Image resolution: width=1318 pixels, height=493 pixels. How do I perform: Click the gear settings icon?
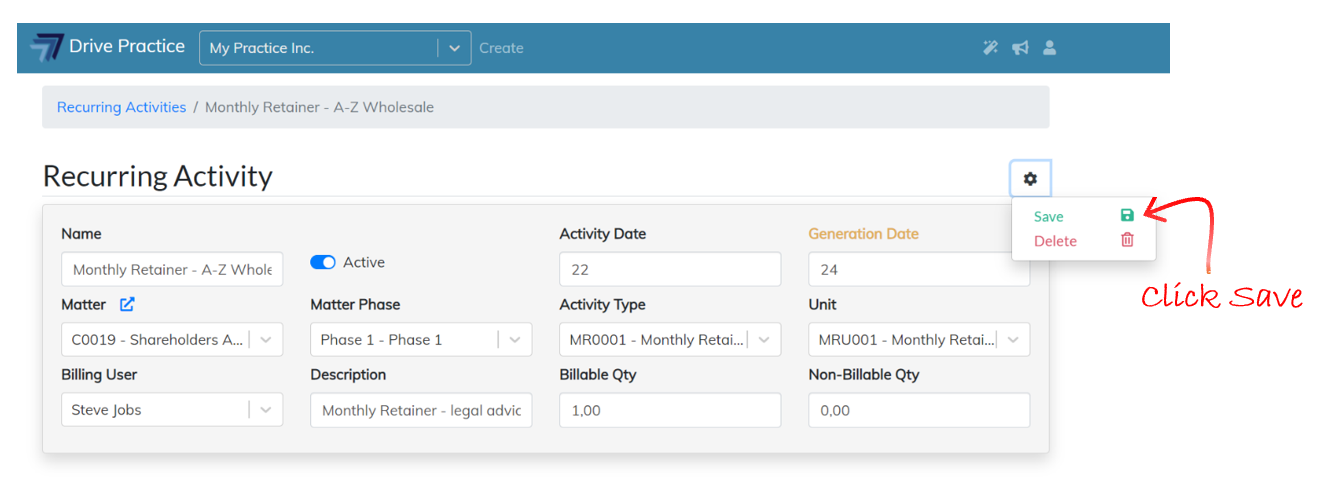pyautogui.click(x=1030, y=179)
